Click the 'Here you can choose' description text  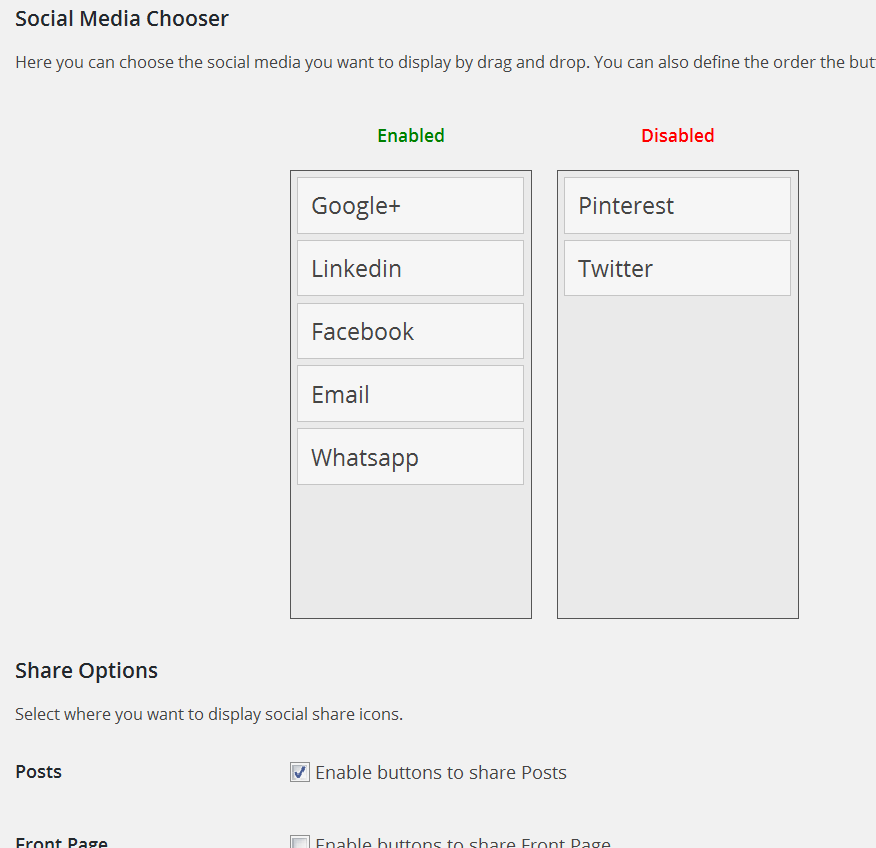(445, 63)
